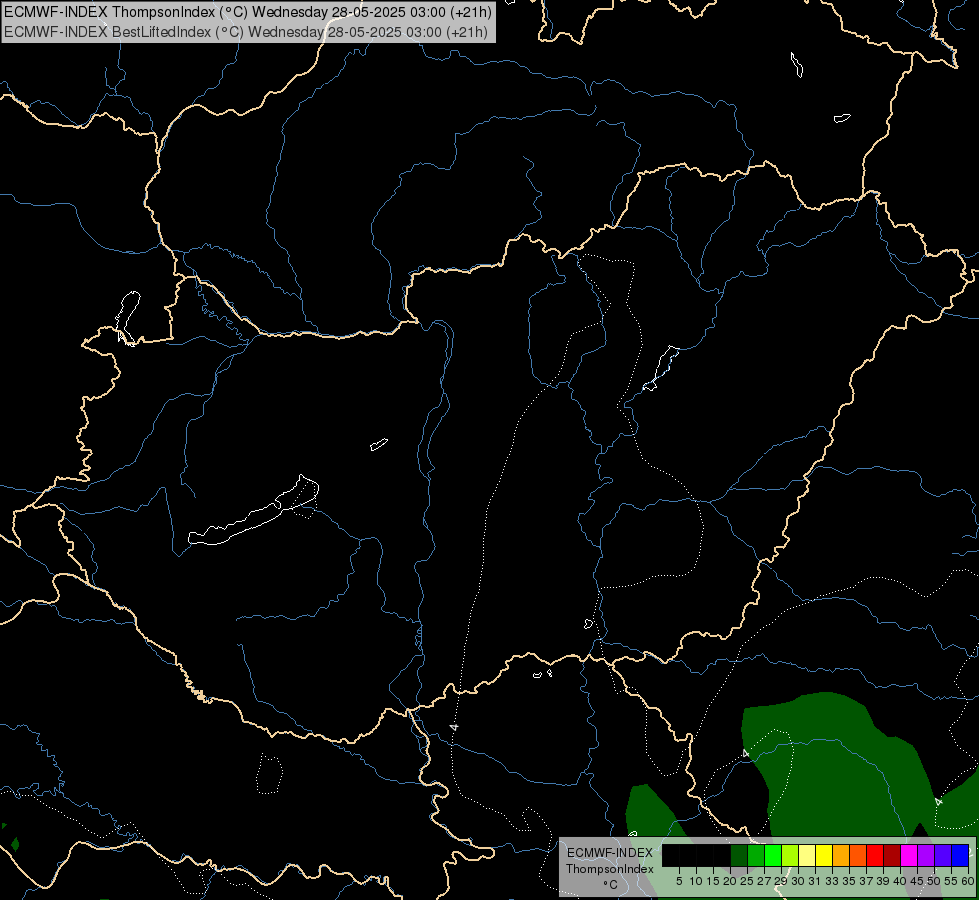Select the dark red 39–40 legend swatch
979x900 pixels.
pos(892,855)
